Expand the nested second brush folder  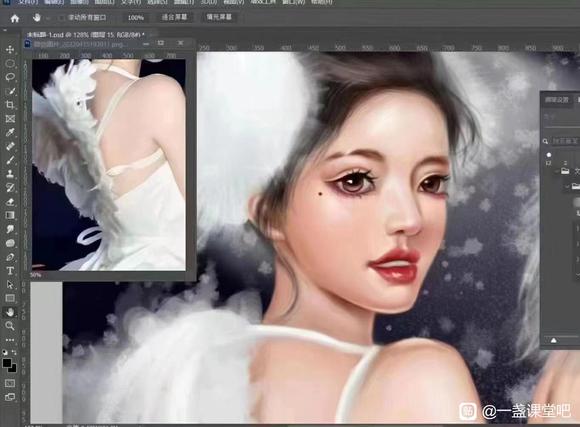click(x=567, y=186)
